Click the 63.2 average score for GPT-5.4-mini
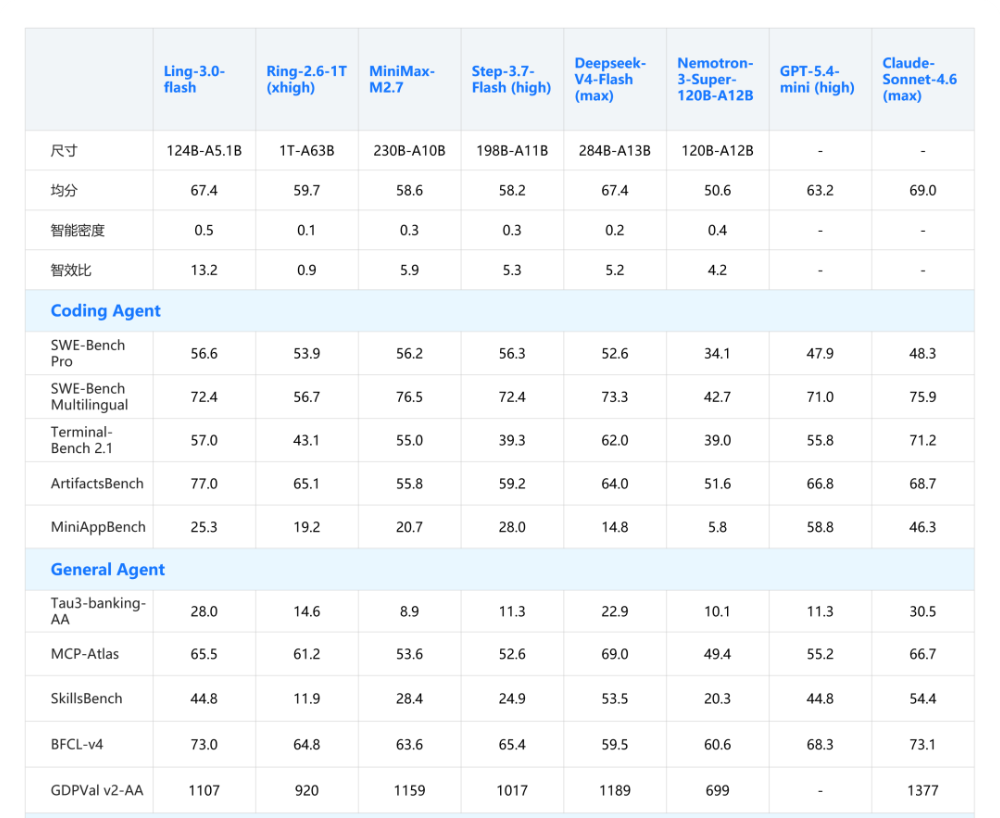The height and width of the screenshot is (818, 1000). click(x=820, y=191)
